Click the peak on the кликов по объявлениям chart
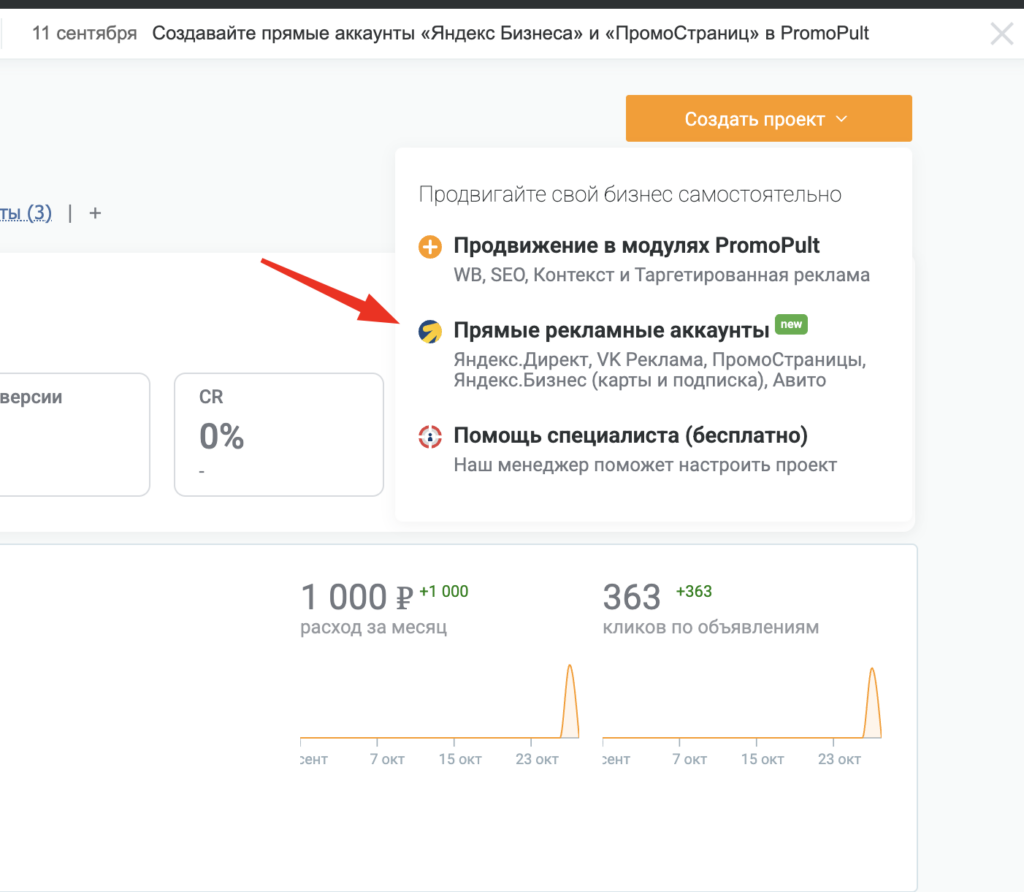 [x=871, y=672]
